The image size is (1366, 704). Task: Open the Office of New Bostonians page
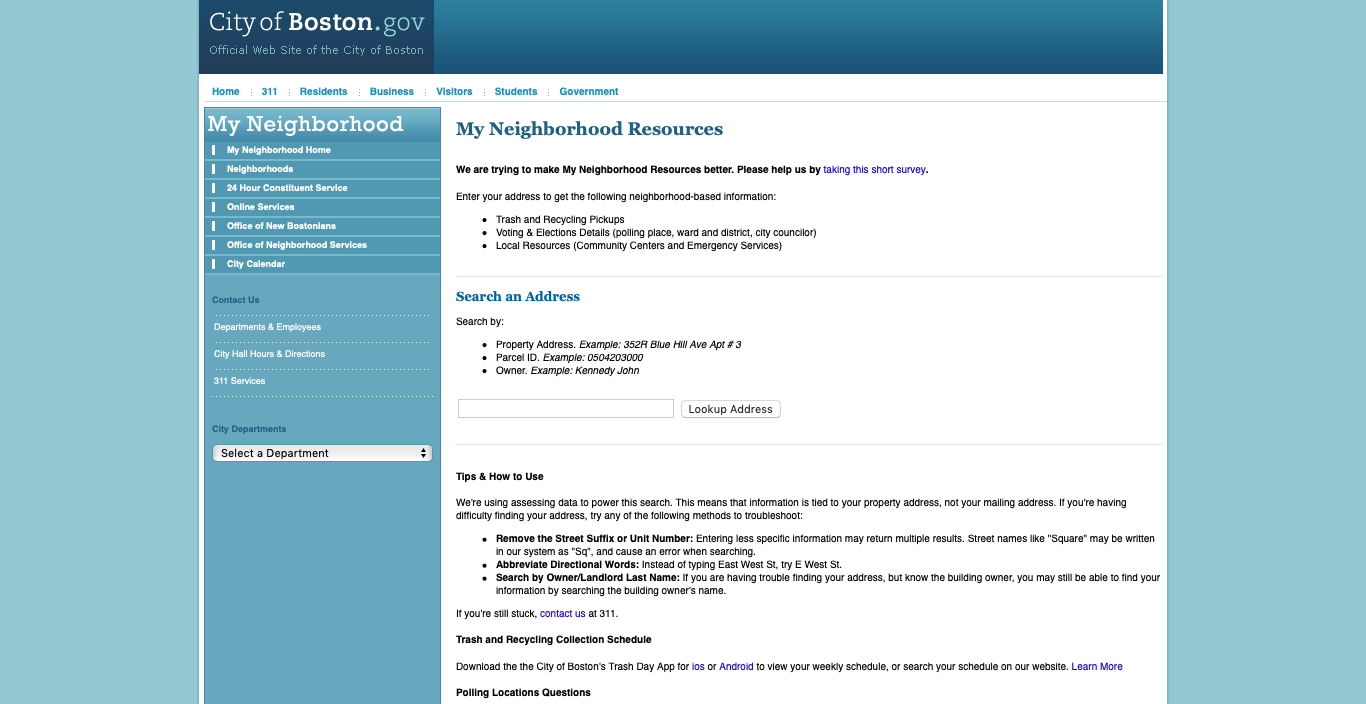280,226
